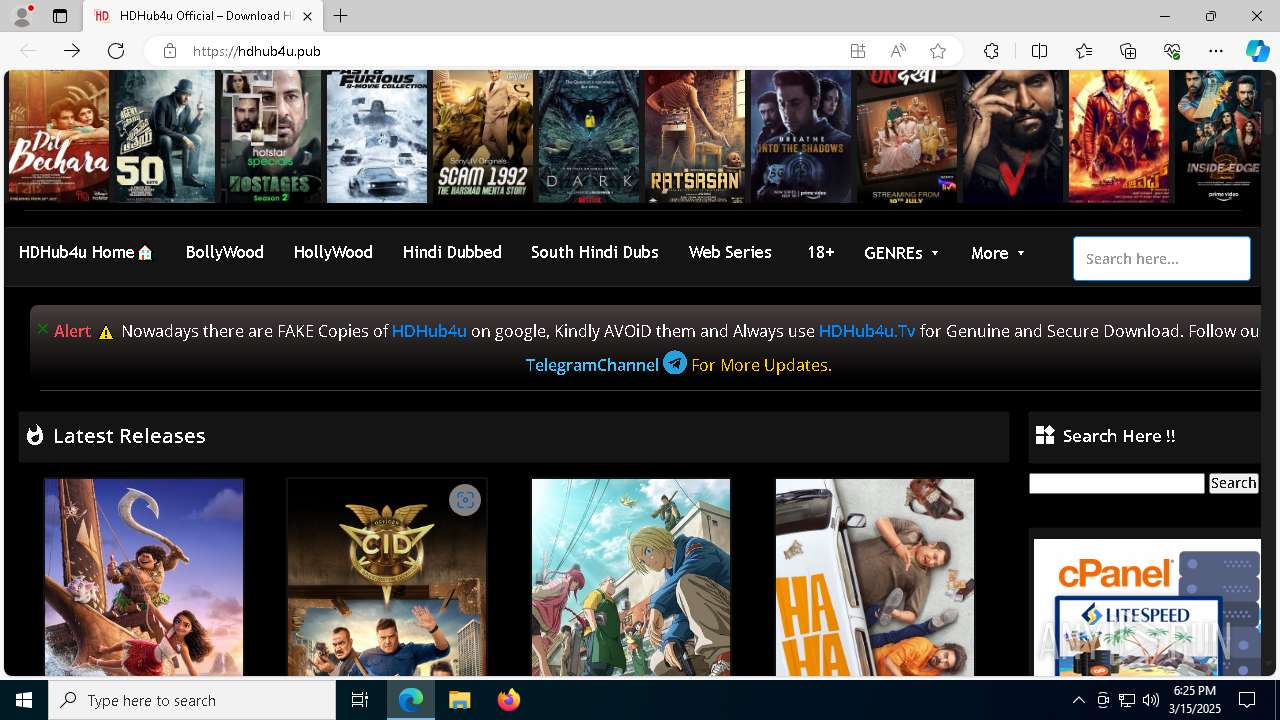Open the Dil Bechara banner poster

pos(59,137)
